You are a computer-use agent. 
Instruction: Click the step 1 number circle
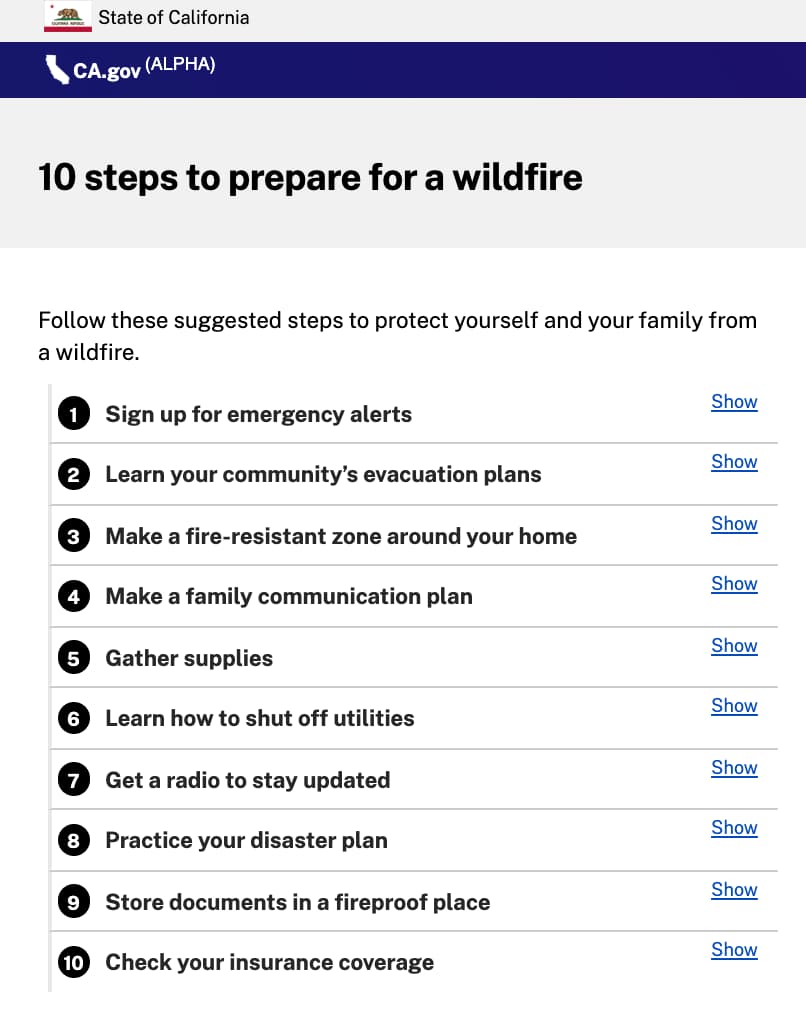pyautogui.click(x=73, y=414)
